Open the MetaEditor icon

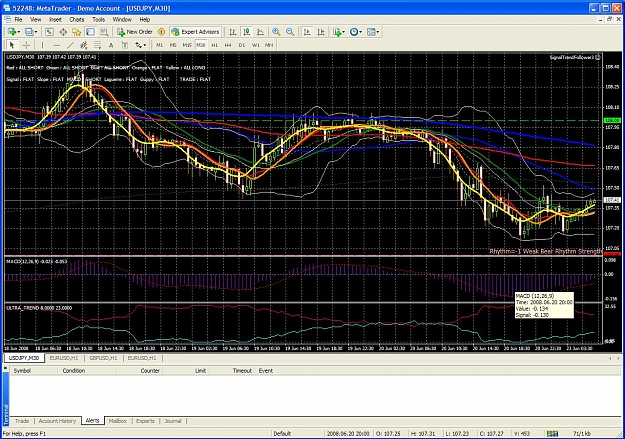point(161,32)
